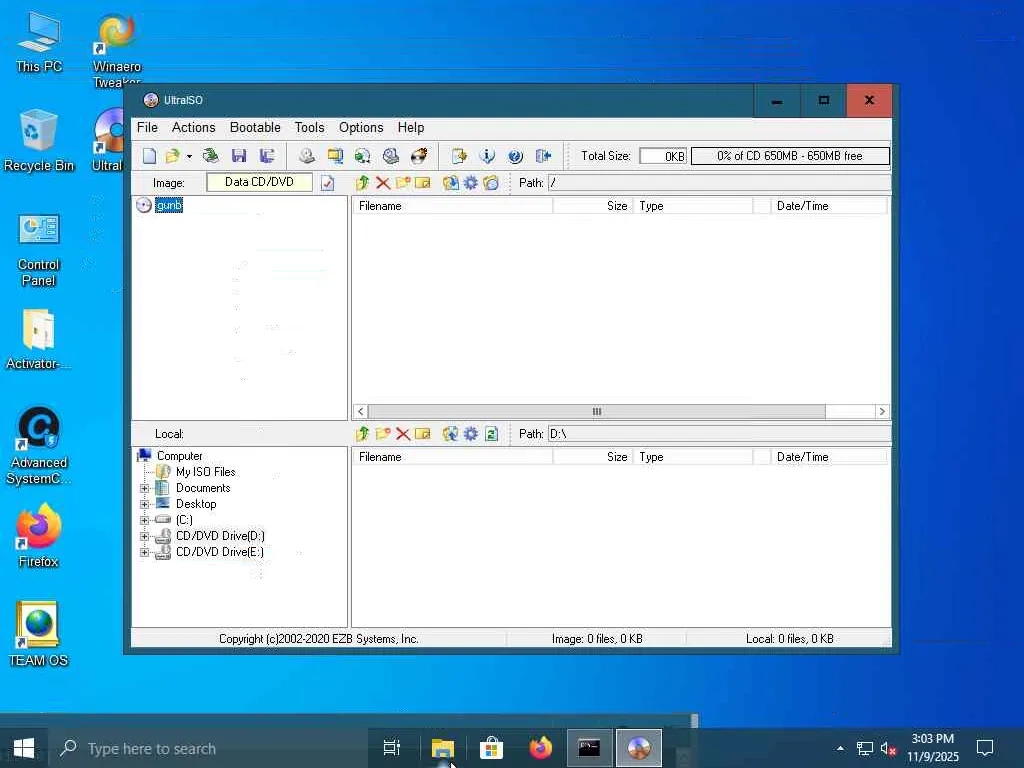This screenshot has width=1024, height=768.
Task: Open the File menu
Action: [147, 127]
